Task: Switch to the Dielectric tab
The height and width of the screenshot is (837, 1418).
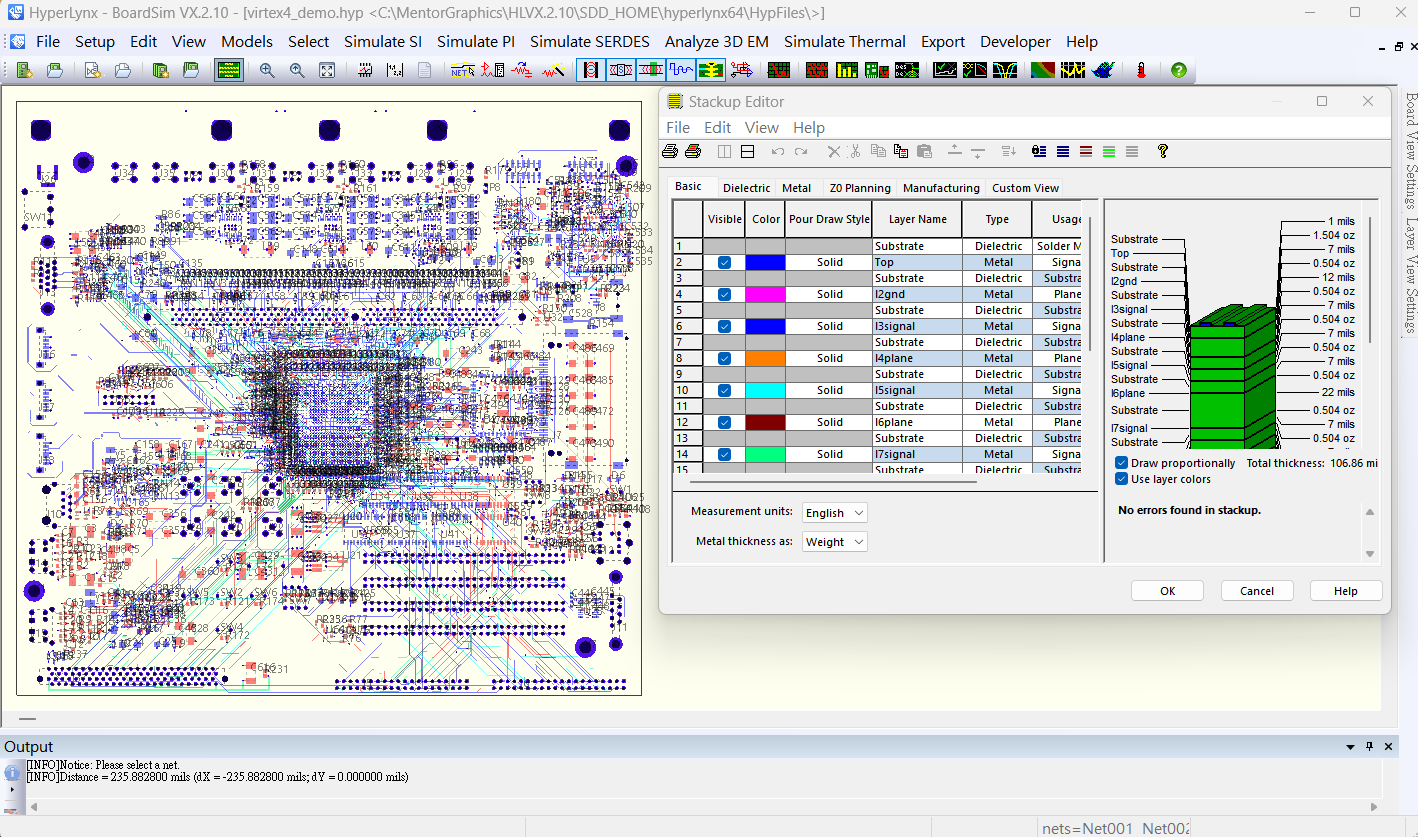Action: point(747,188)
